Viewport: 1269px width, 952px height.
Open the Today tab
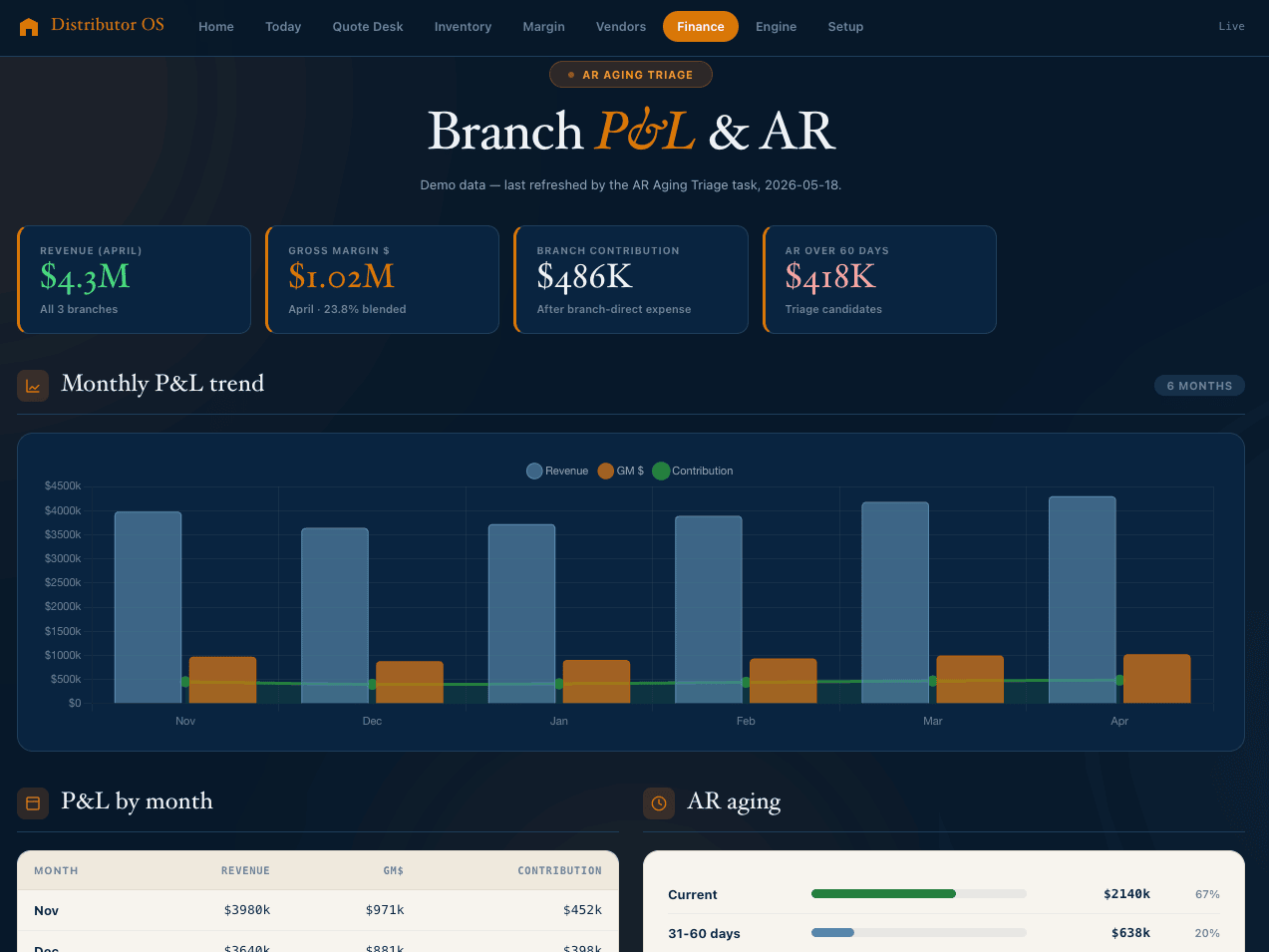283,27
